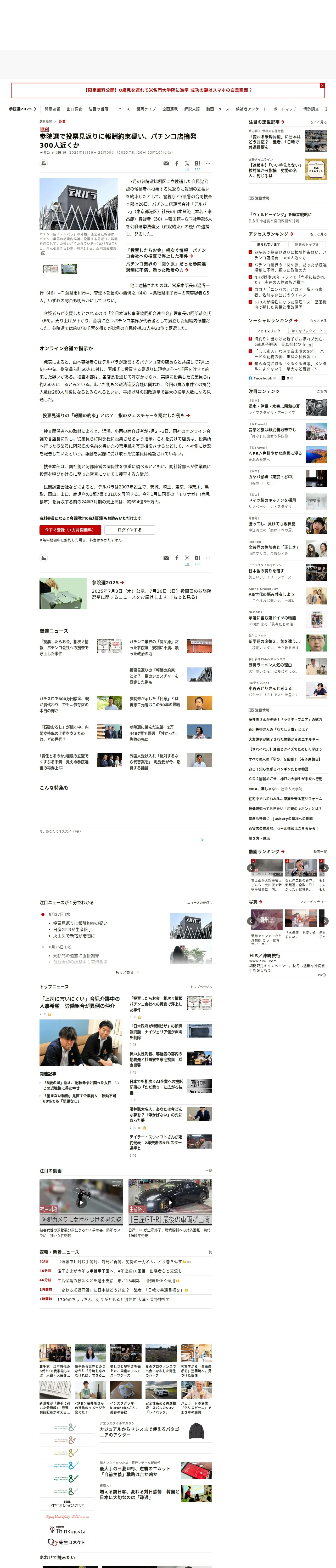
Task: Open ボートマッチ in the navigation bar
Action: point(285,109)
